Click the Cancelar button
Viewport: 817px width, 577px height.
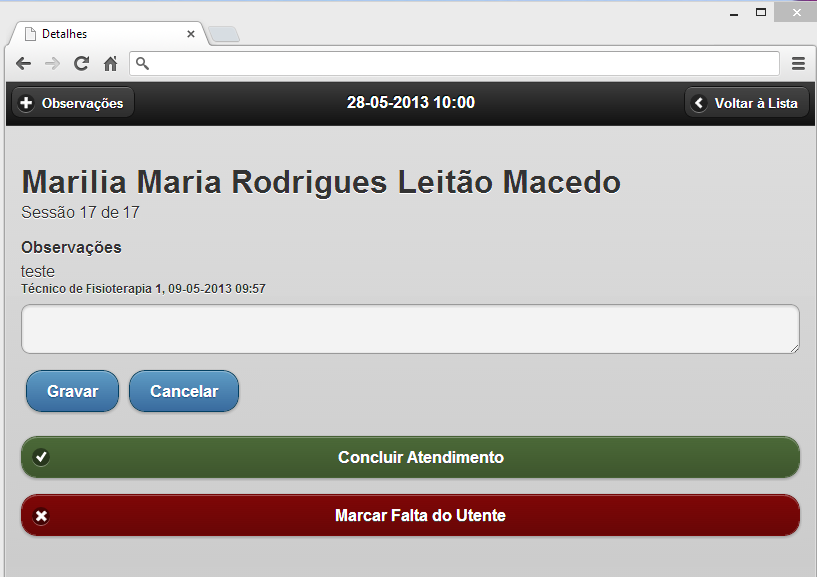tap(184, 391)
